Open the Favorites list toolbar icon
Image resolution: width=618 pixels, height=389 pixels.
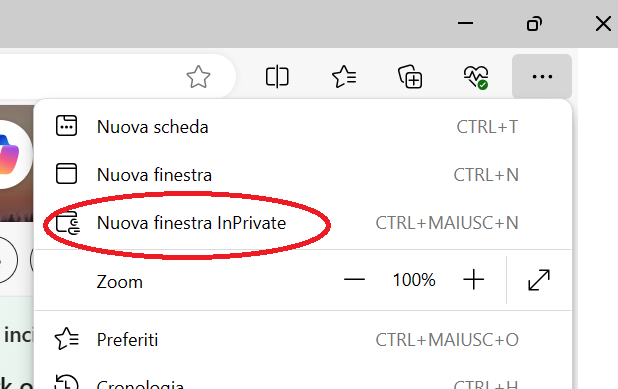tap(344, 76)
